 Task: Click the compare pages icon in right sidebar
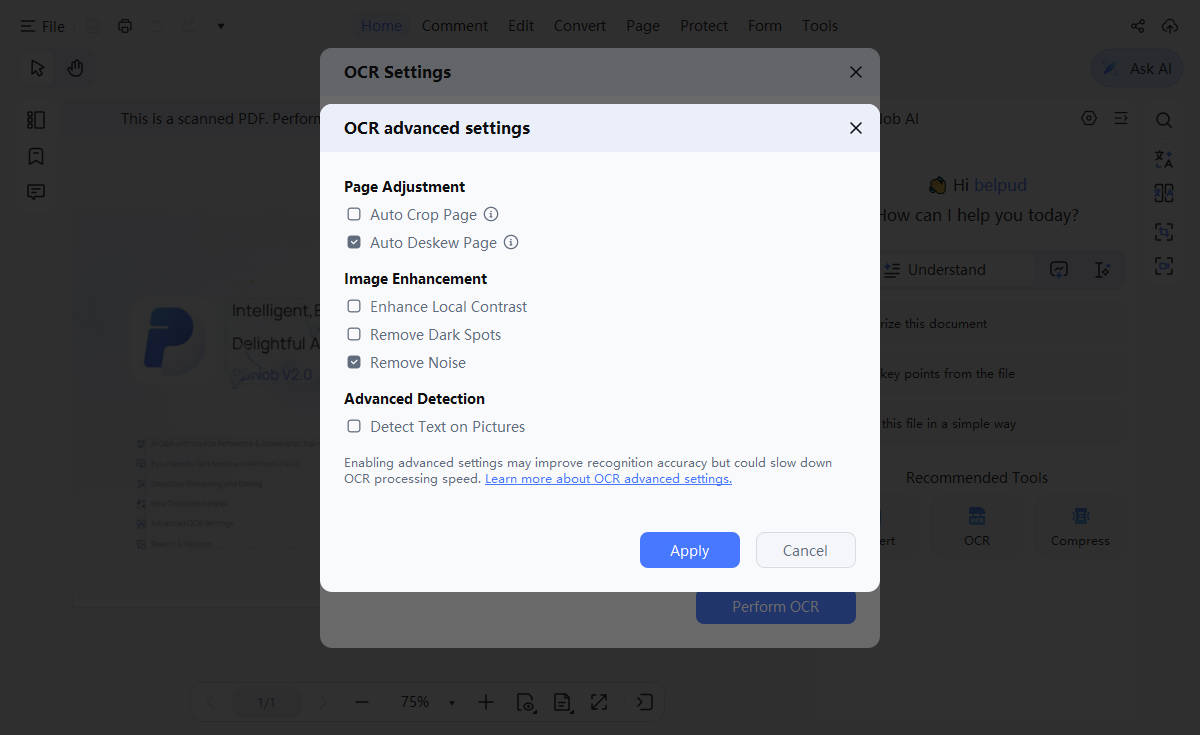click(x=1164, y=193)
